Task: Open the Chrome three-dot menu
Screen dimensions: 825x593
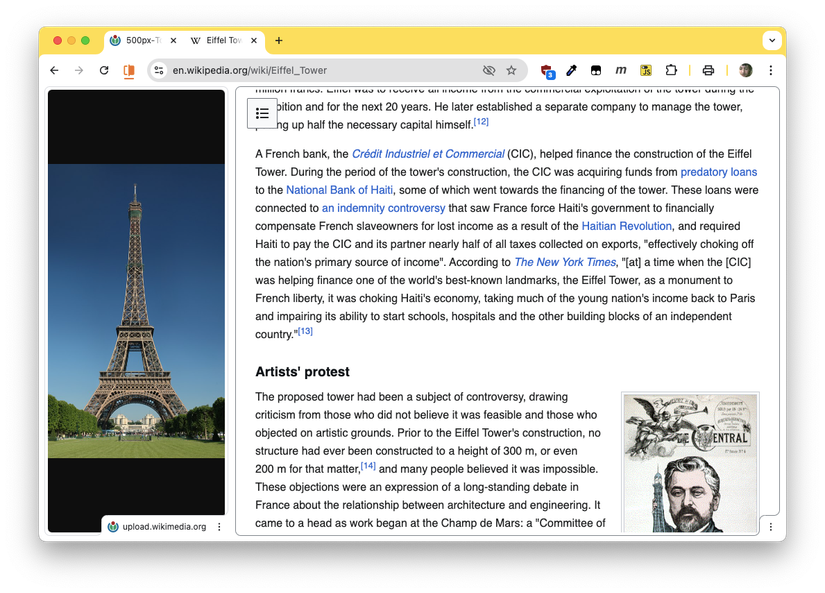Action: (x=770, y=70)
